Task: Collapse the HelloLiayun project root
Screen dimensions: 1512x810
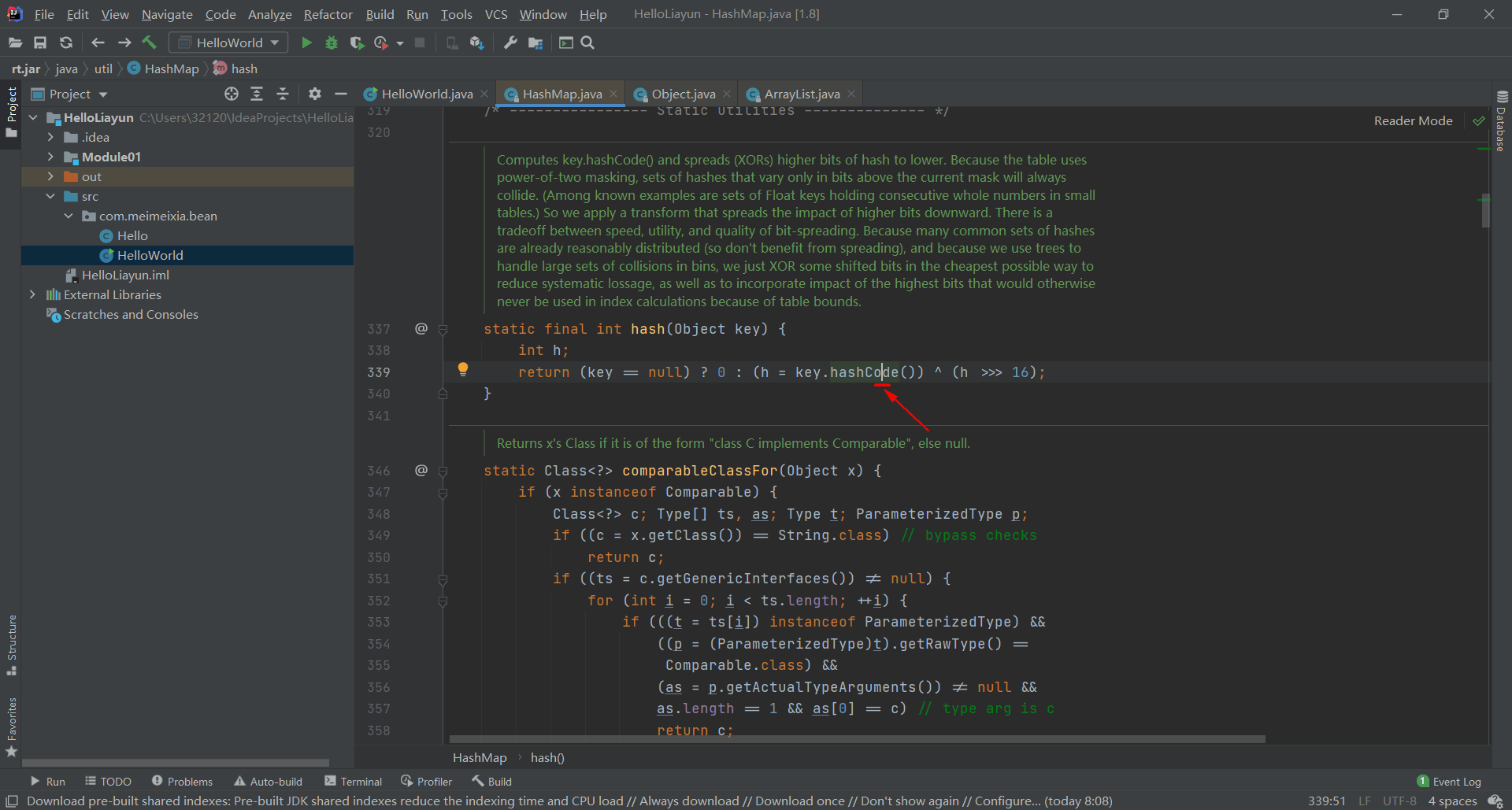Action: (x=33, y=117)
